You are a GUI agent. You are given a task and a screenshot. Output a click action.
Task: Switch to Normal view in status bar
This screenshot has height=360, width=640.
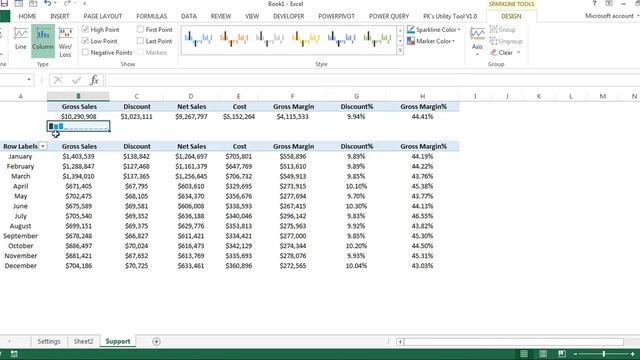point(524,354)
